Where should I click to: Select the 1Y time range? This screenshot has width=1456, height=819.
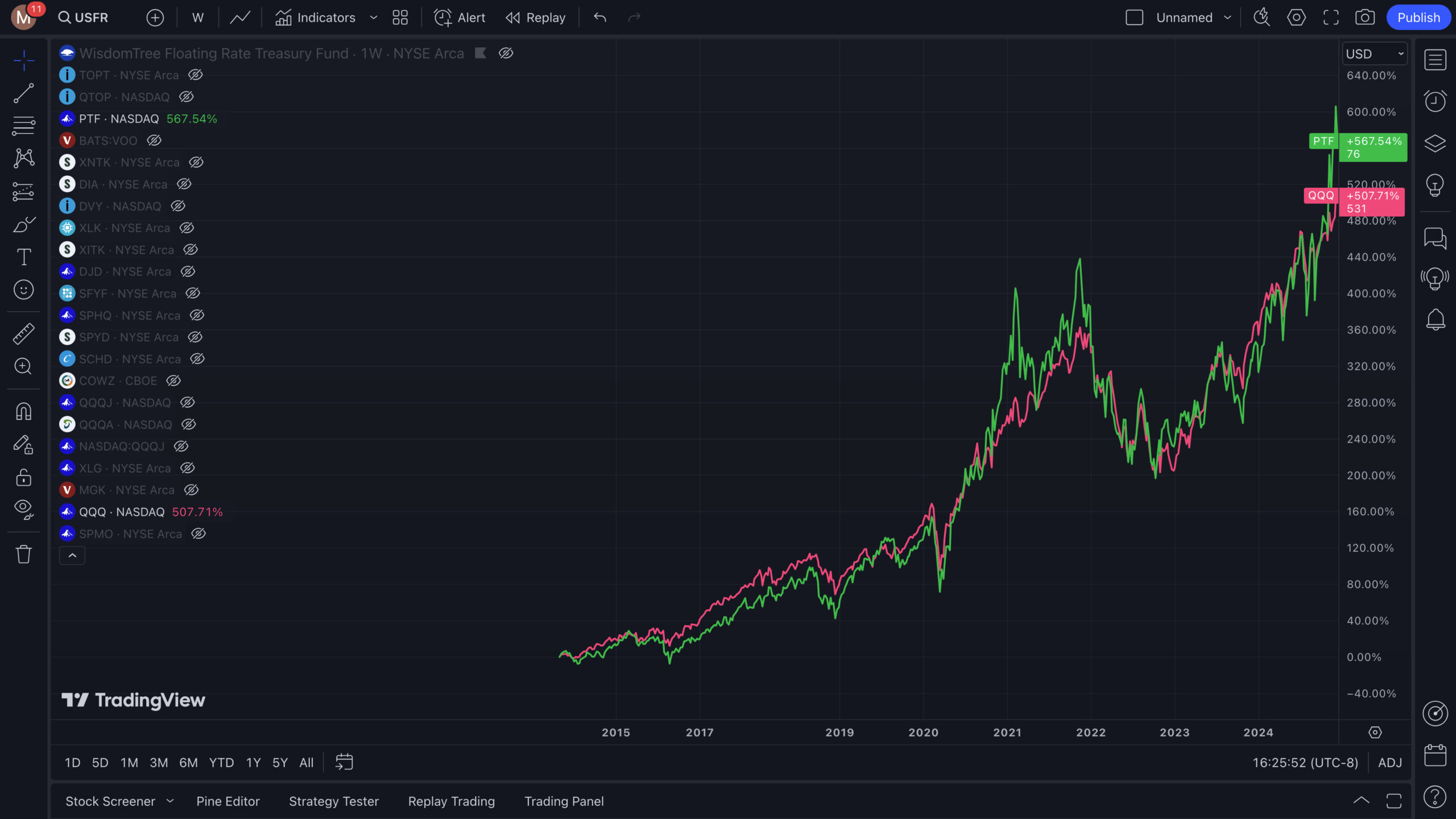click(x=253, y=762)
